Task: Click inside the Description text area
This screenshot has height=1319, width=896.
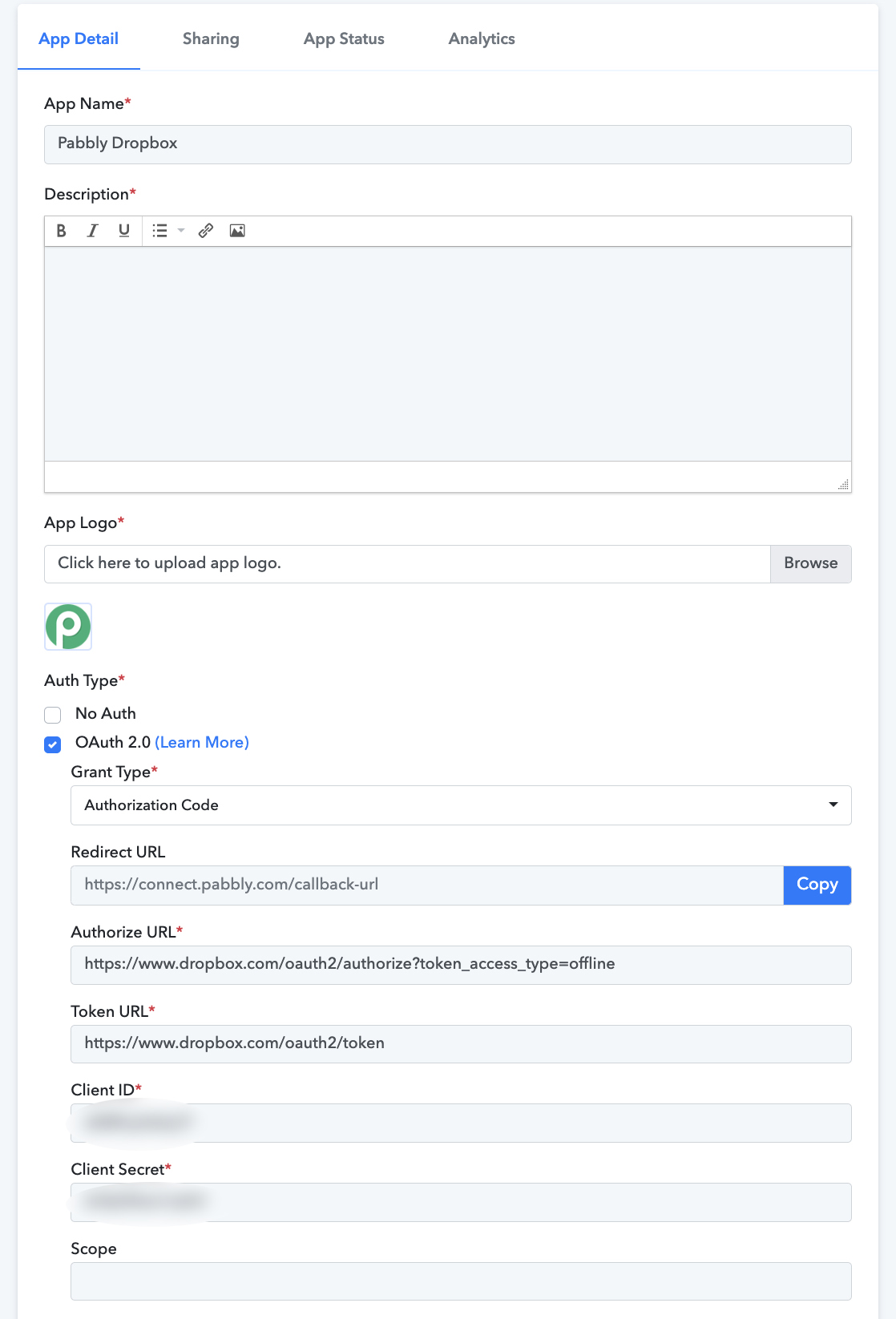Action: pyautogui.click(x=448, y=353)
